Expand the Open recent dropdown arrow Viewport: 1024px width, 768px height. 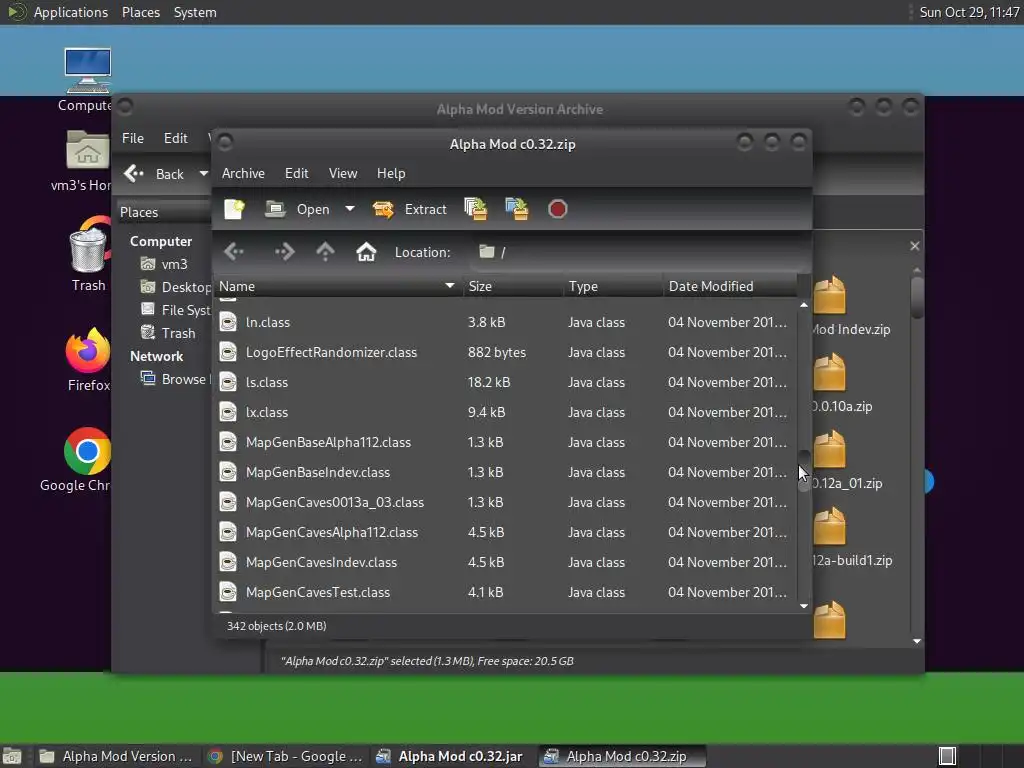click(x=350, y=209)
